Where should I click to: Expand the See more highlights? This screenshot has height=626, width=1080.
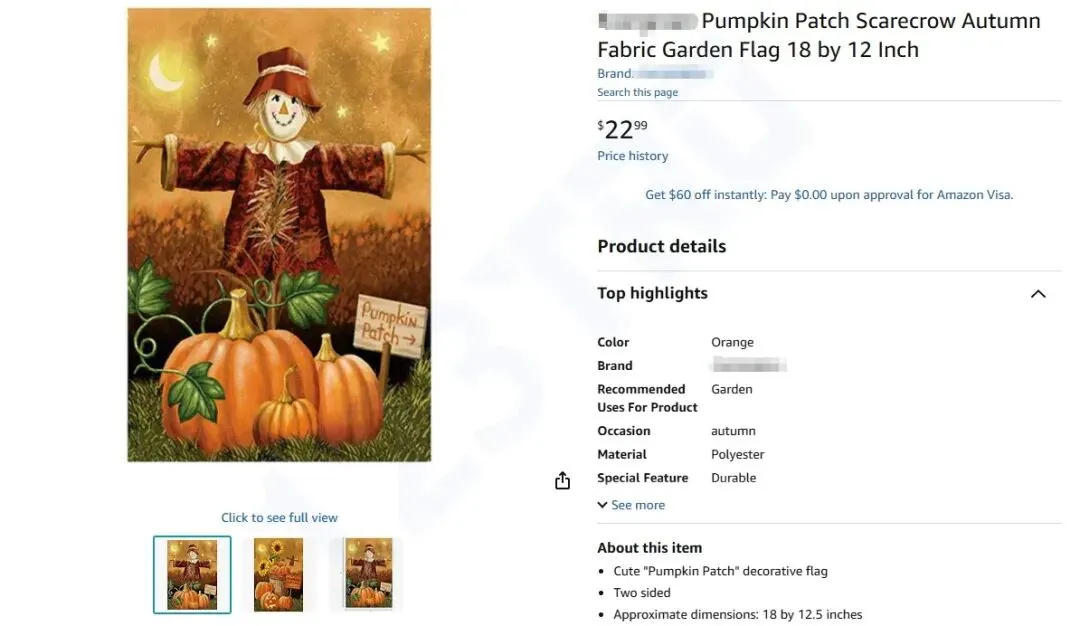(631, 505)
